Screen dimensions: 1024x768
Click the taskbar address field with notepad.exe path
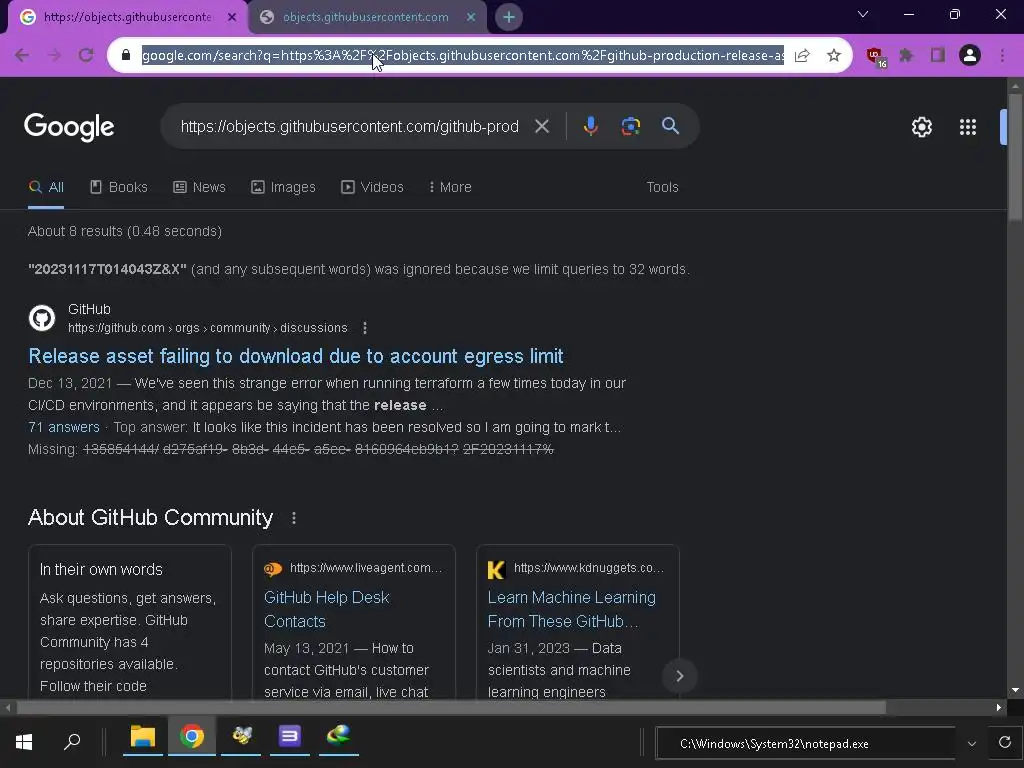tap(805, 744)
